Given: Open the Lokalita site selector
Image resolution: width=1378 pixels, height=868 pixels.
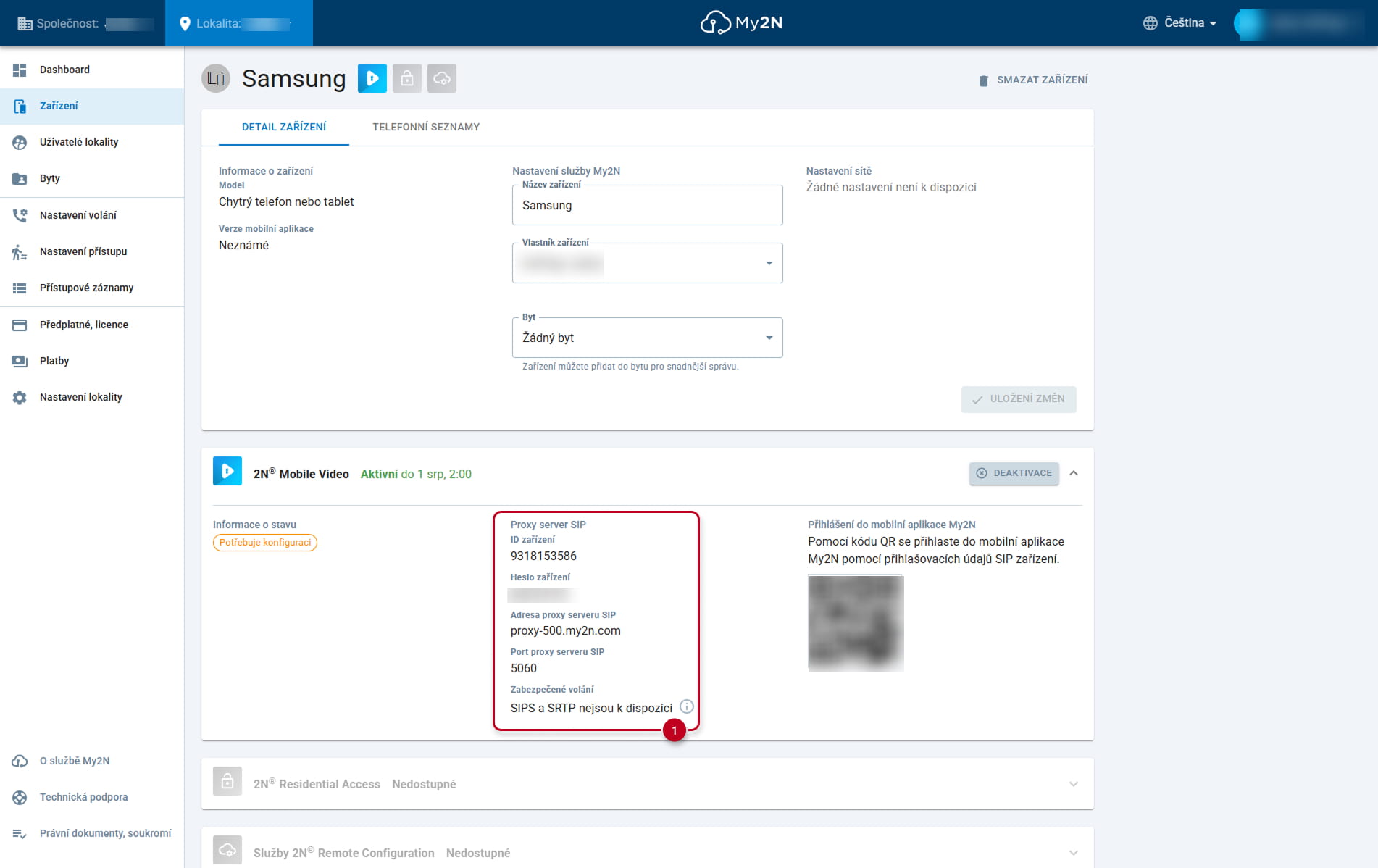Looking at the screenshot, I should point(239,23).
